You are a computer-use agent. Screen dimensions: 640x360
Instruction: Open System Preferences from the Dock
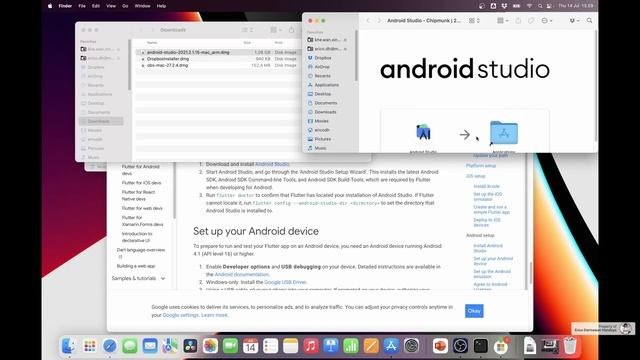411,346
